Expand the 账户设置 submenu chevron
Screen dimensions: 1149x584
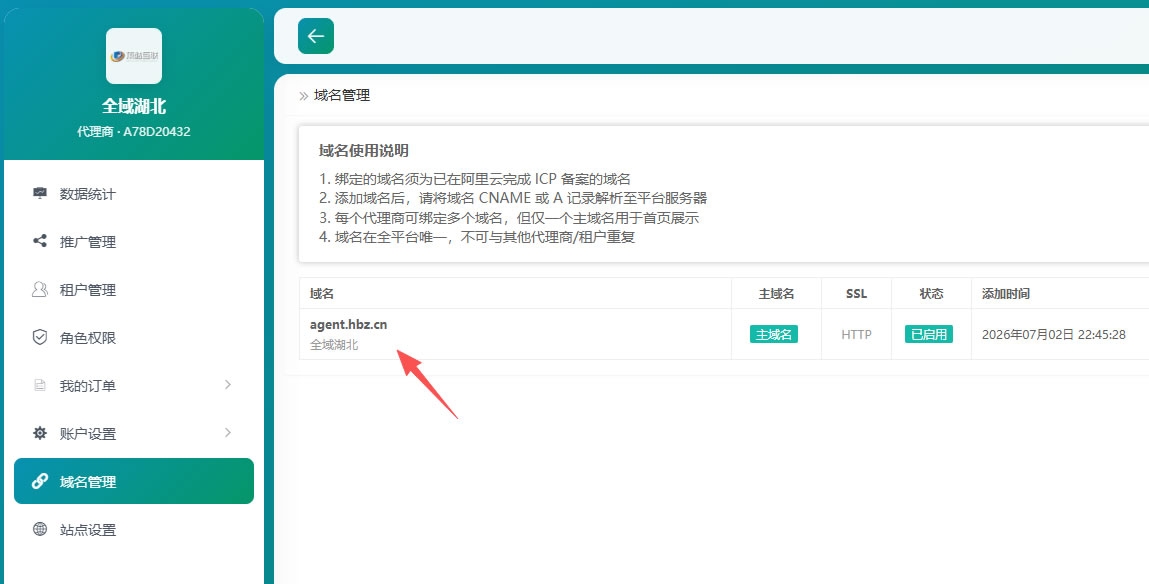[228, 432]
